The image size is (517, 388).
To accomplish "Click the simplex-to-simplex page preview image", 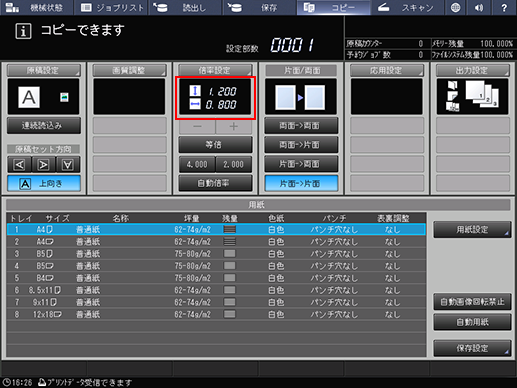I will pyautogui.click(x=300, y=98).
